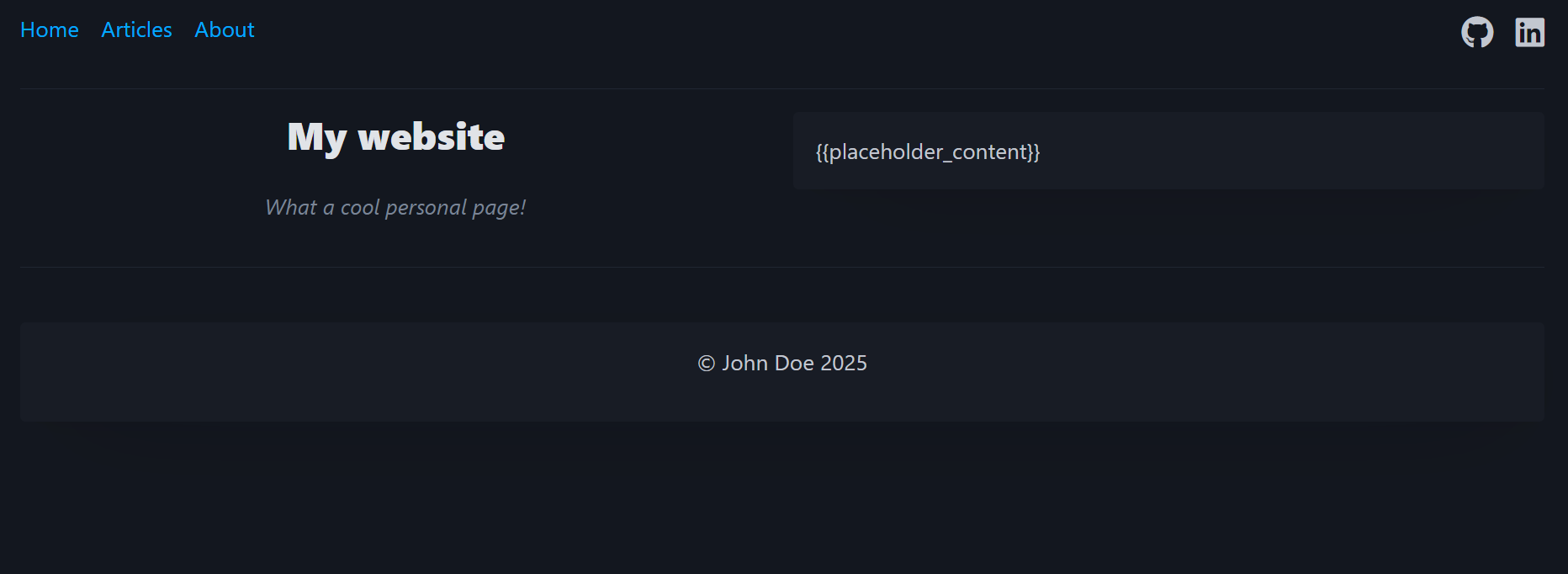Click the word "website" in the title

[x=432, y=137]
